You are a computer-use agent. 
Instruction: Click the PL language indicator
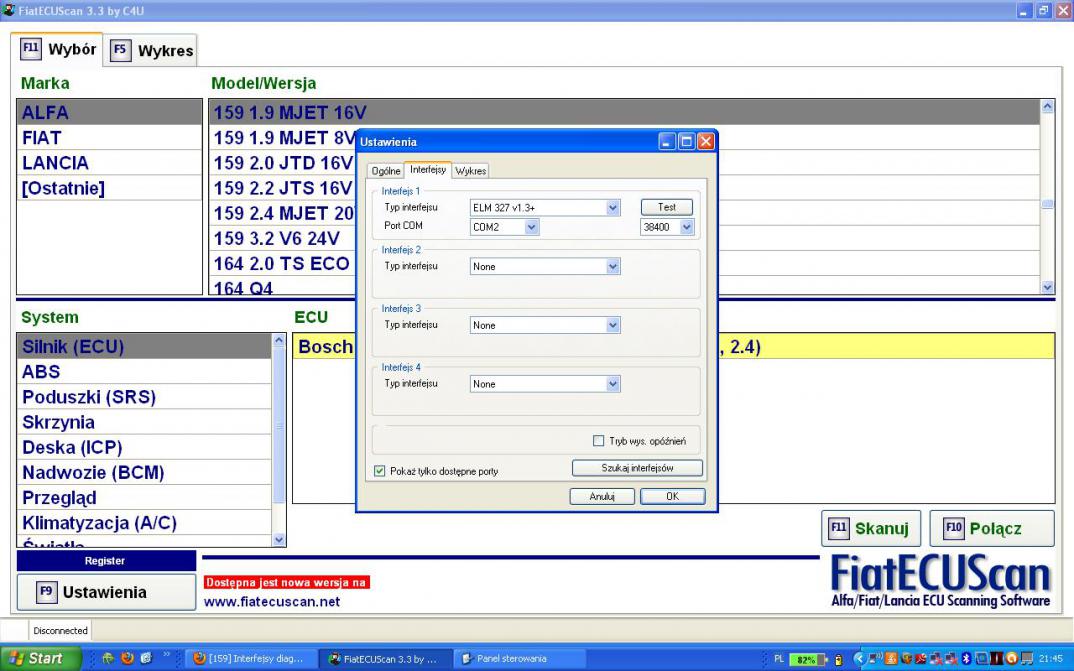pyautogui.click(x=779, y=659)
